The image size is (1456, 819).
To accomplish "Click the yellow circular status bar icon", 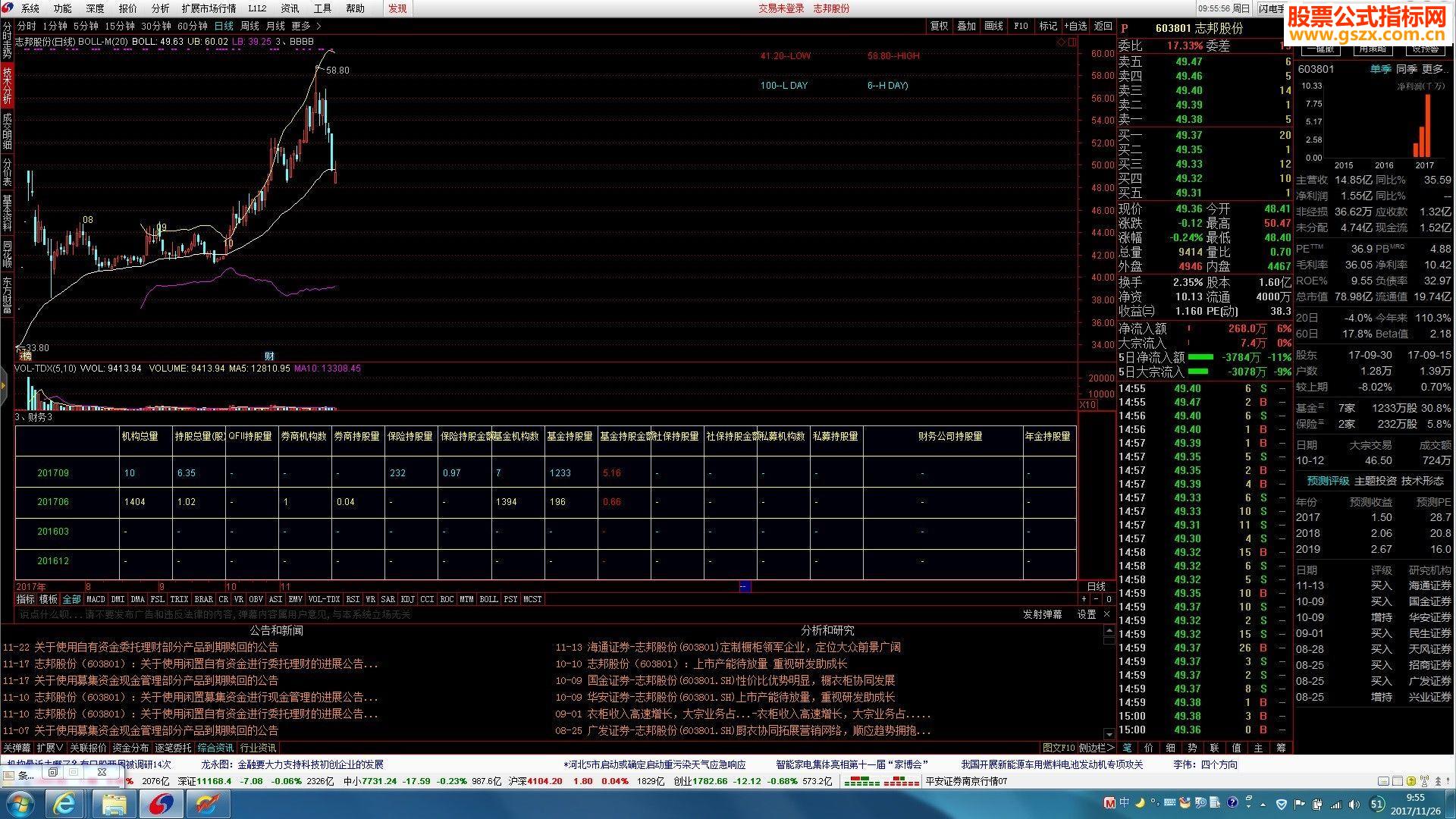I will (x=1410, y=780).
